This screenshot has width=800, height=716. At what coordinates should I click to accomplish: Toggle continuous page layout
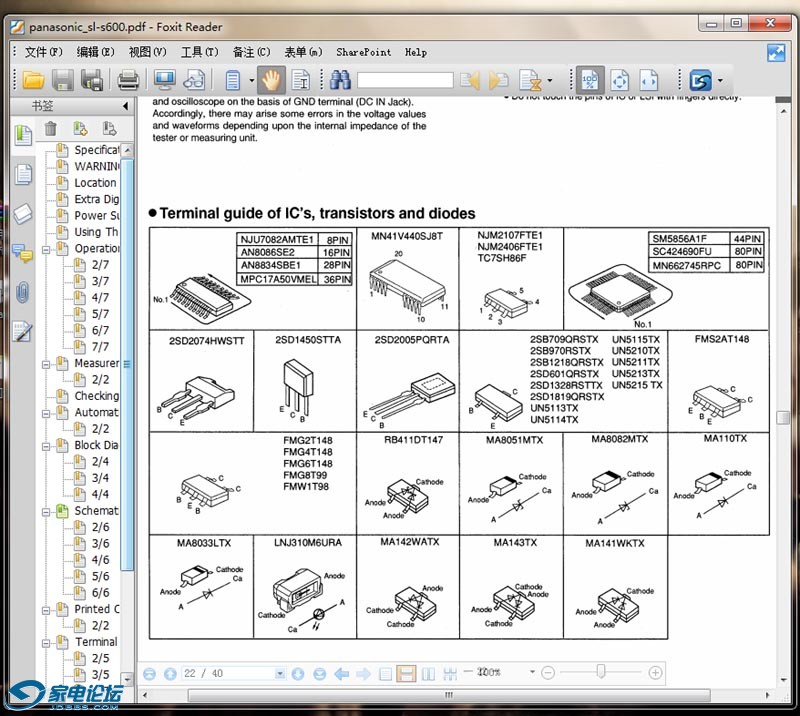coord(406,674)
